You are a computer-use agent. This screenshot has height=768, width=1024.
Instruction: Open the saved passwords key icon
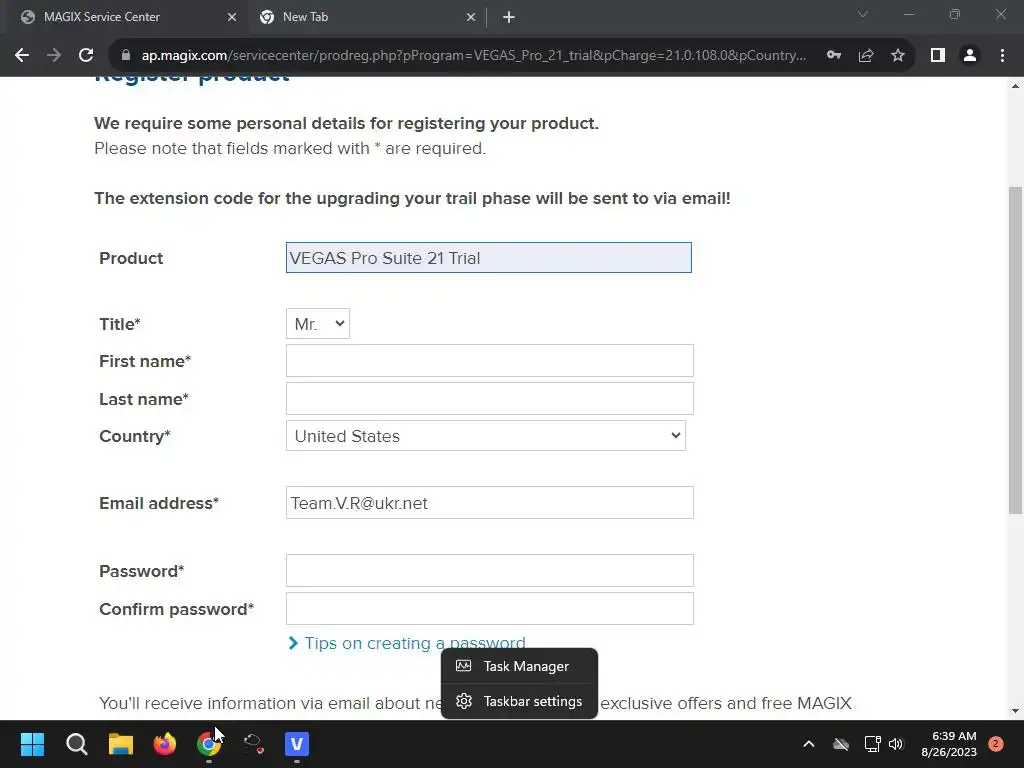tap(833, 56)
